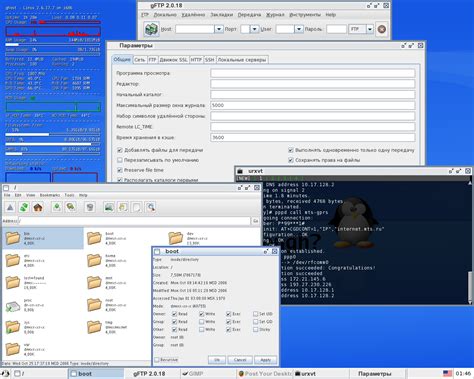Click the up-directory triangle toolbar icon

click(10, 207)
